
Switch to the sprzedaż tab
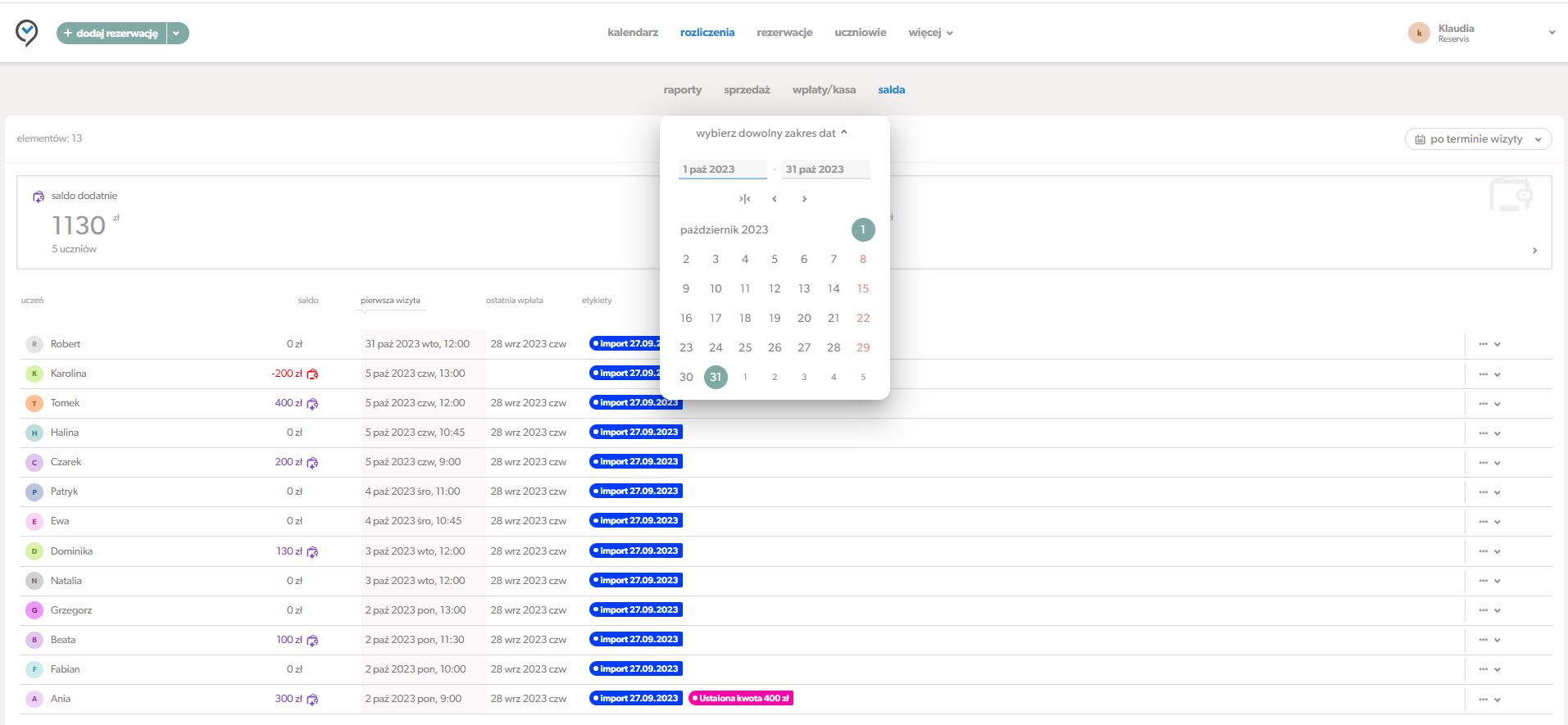tap(747, 90)
